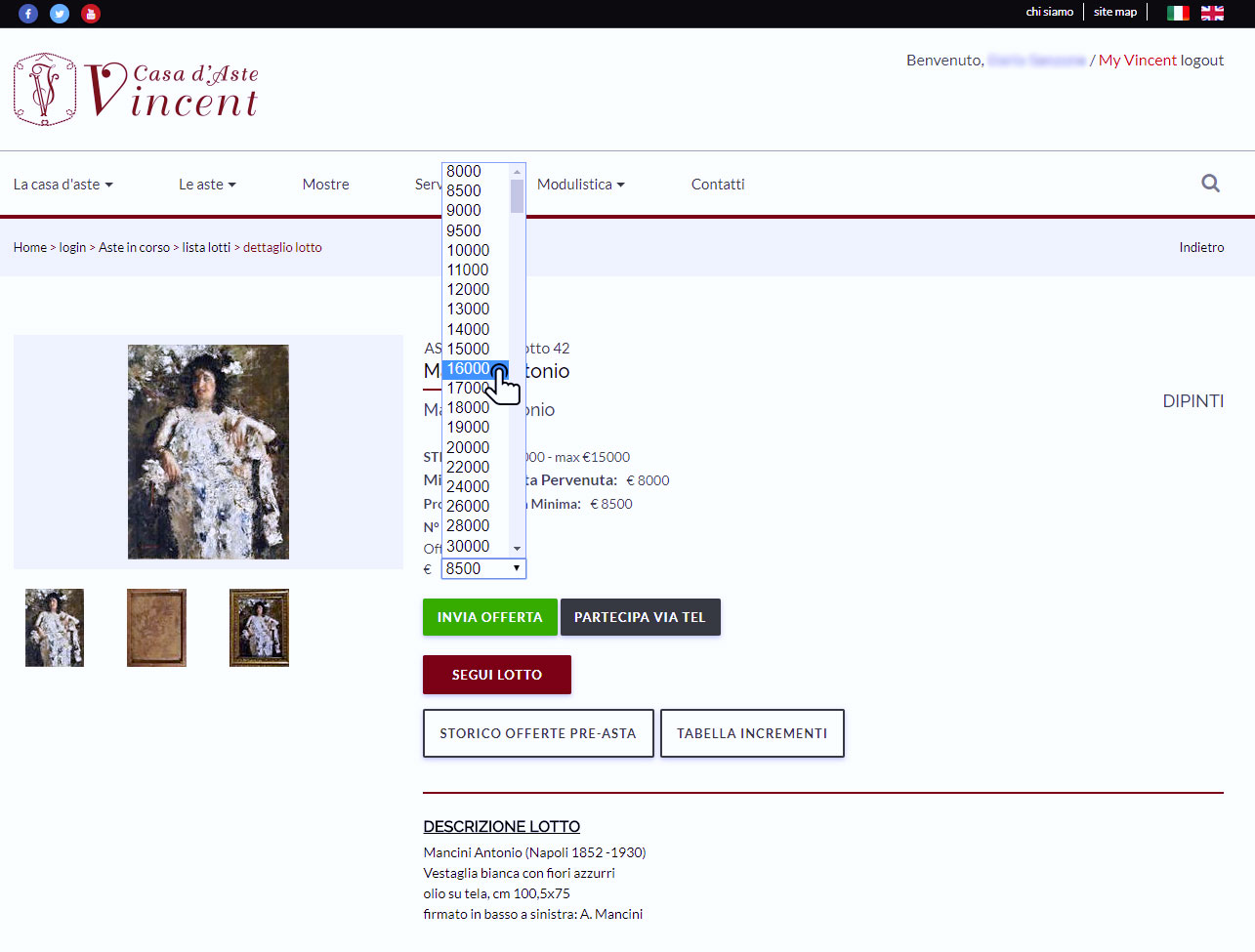Select first thumbnail of the painting
Viewport: 1255px width, 952px height.
[55, 628]
